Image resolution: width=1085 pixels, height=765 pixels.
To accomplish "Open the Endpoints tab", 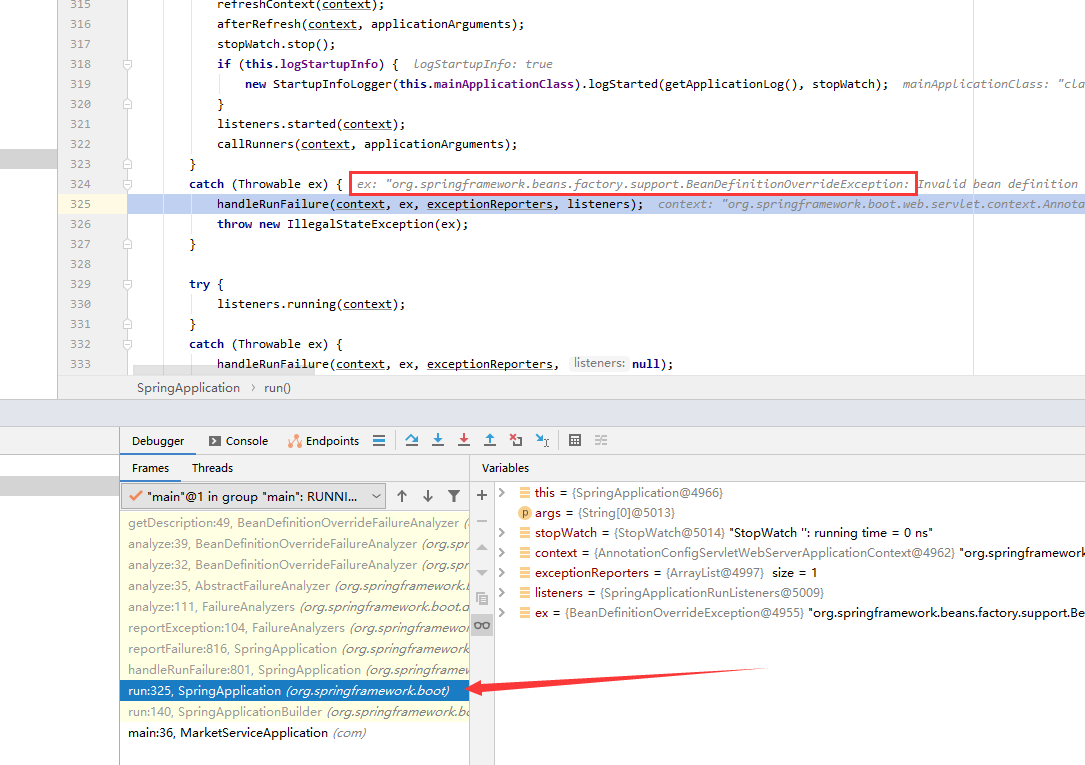I will [x=324, y=441].
